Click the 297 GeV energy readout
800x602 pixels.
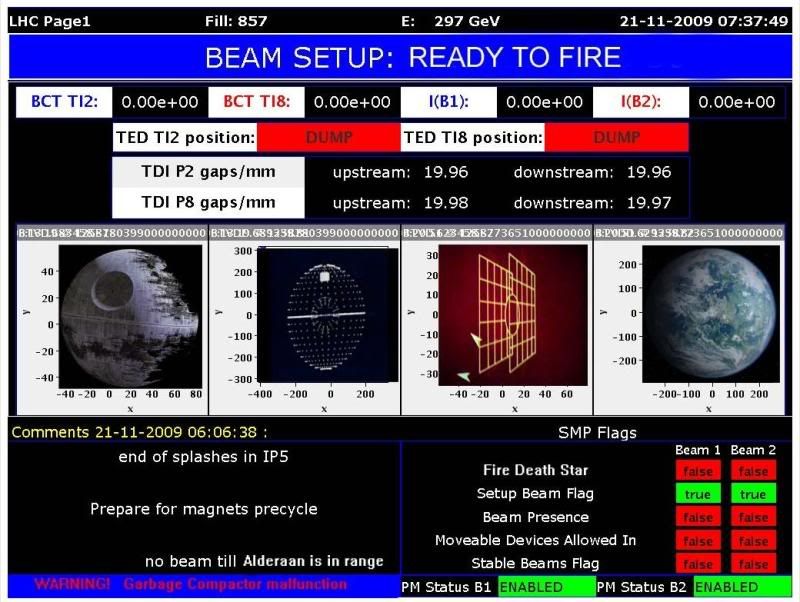coord(467,21)
